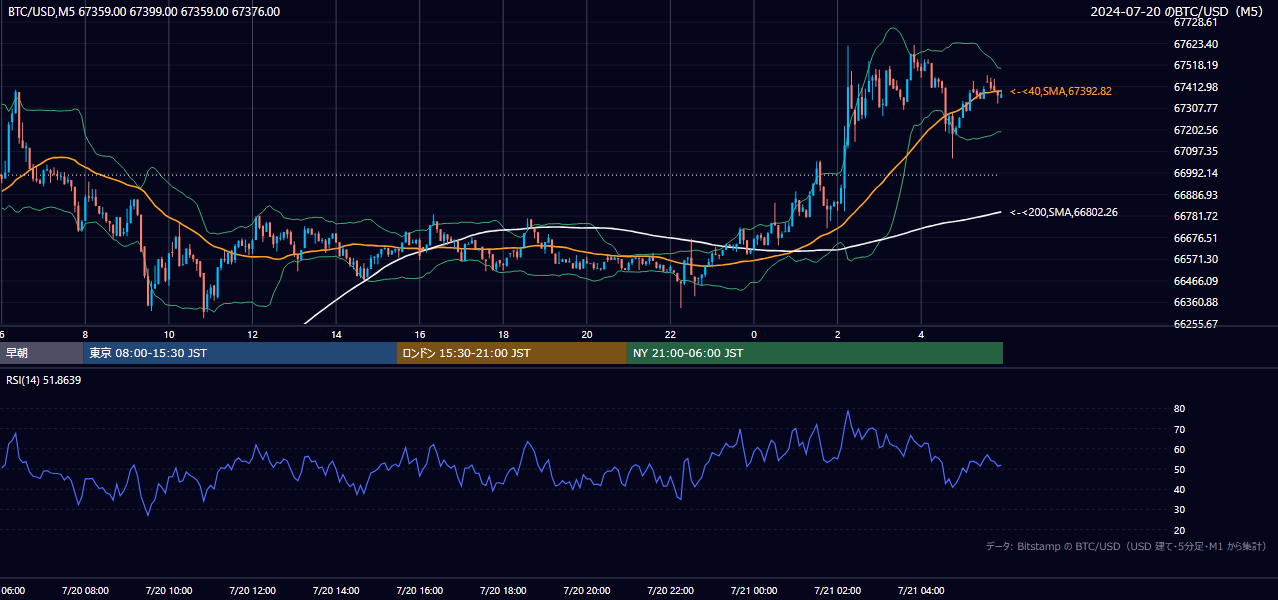Click RSI axis level 50

[1180, 469]
